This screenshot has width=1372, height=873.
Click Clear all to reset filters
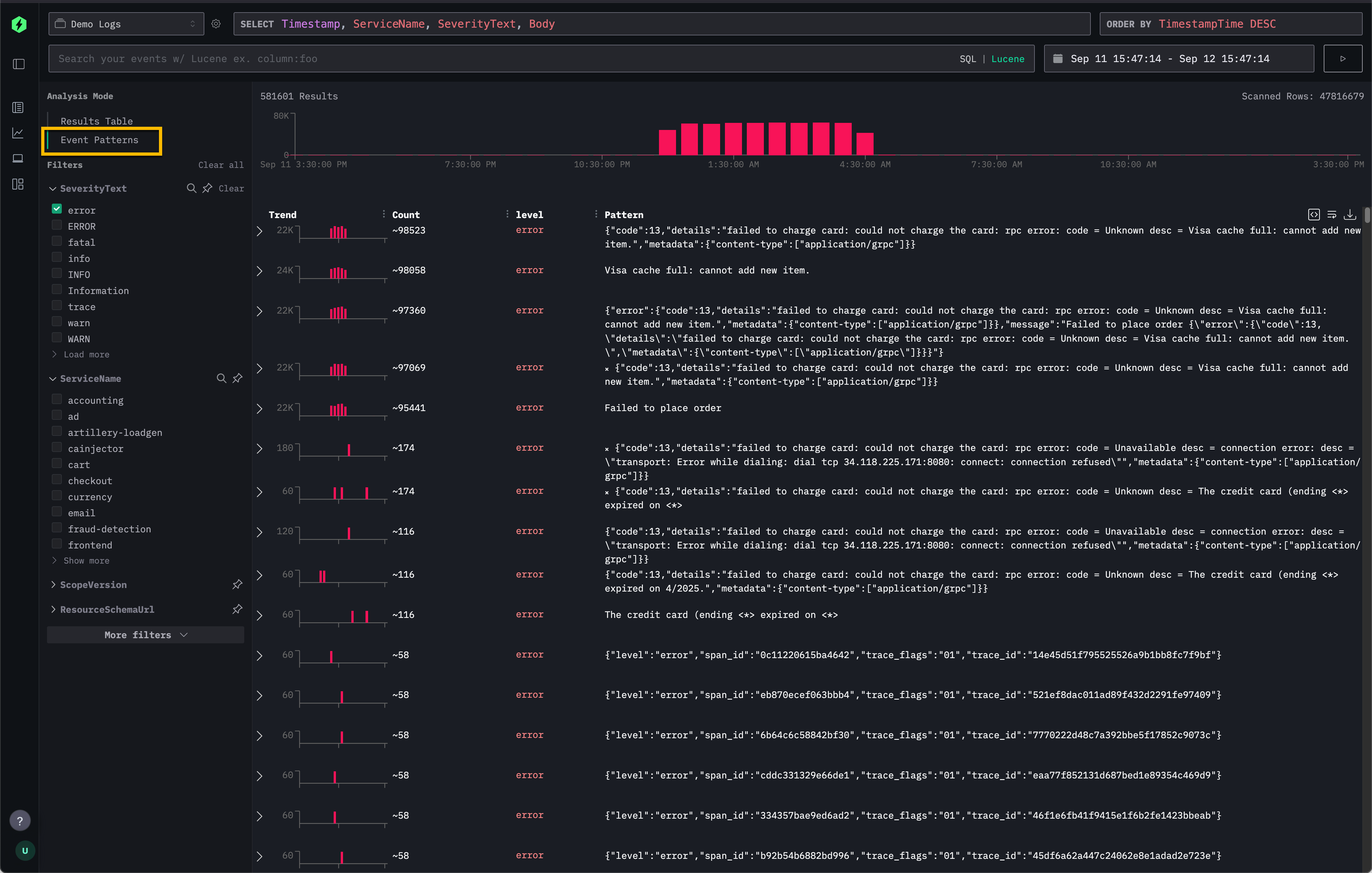[x=221, y=165]
